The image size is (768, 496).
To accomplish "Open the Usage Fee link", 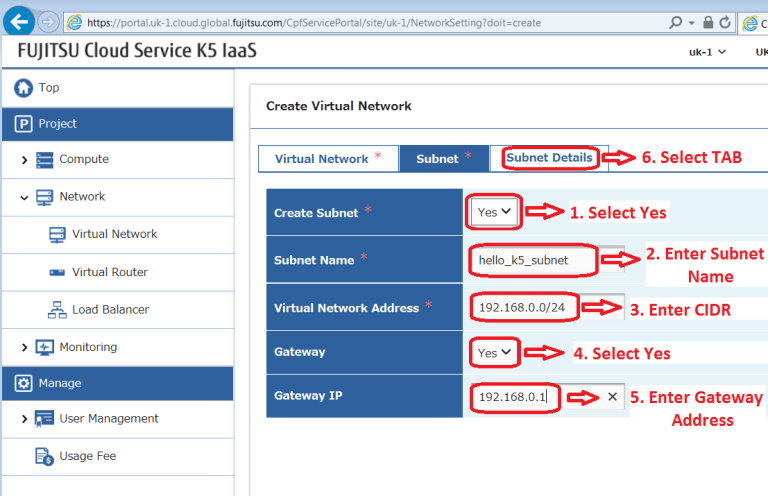I will coord(88,456).
